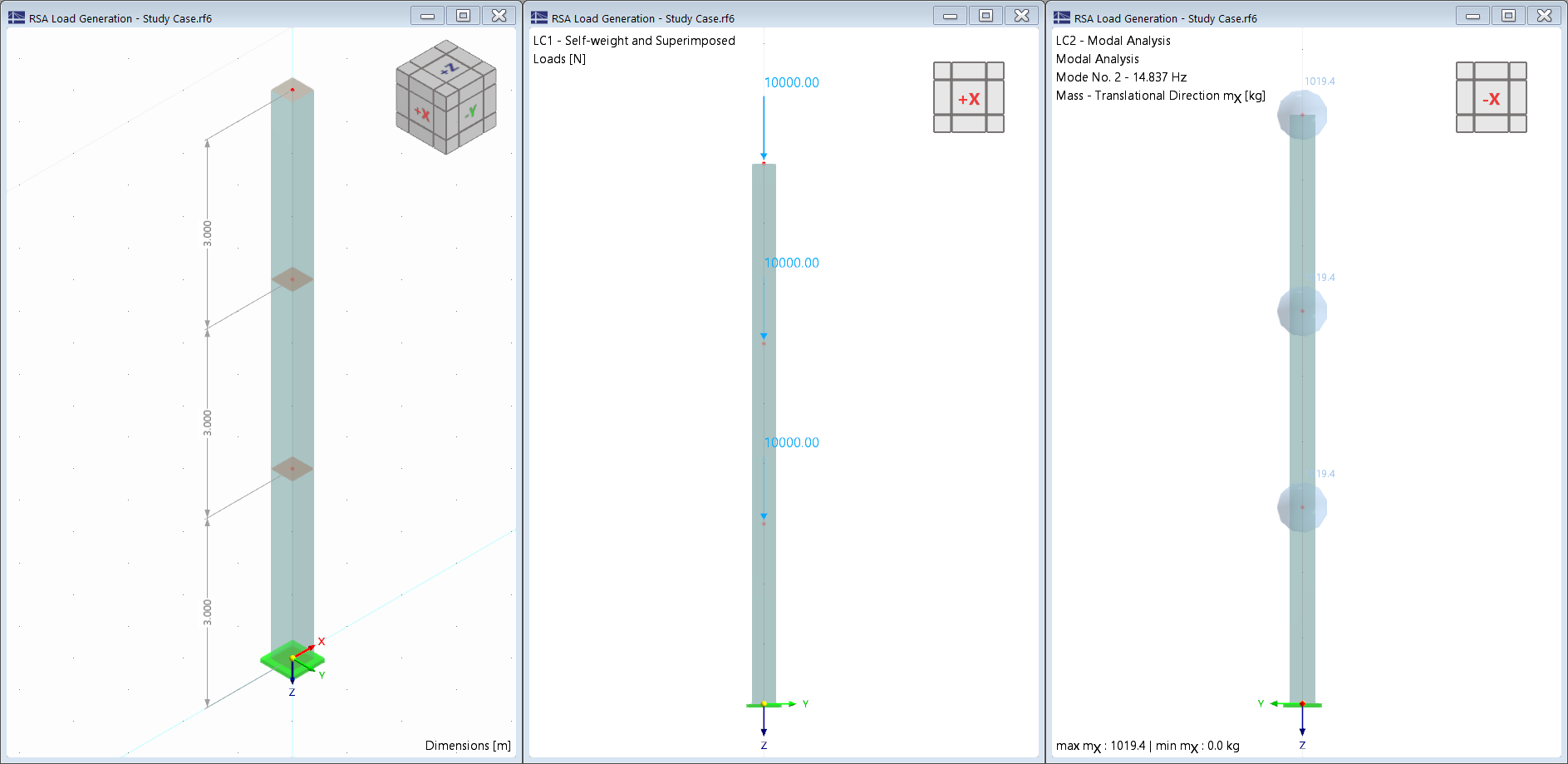The height and width of the screenshot is (764, 1568).
Task: Click the -X view indicator in the right window
Action: coord(1492,97)
